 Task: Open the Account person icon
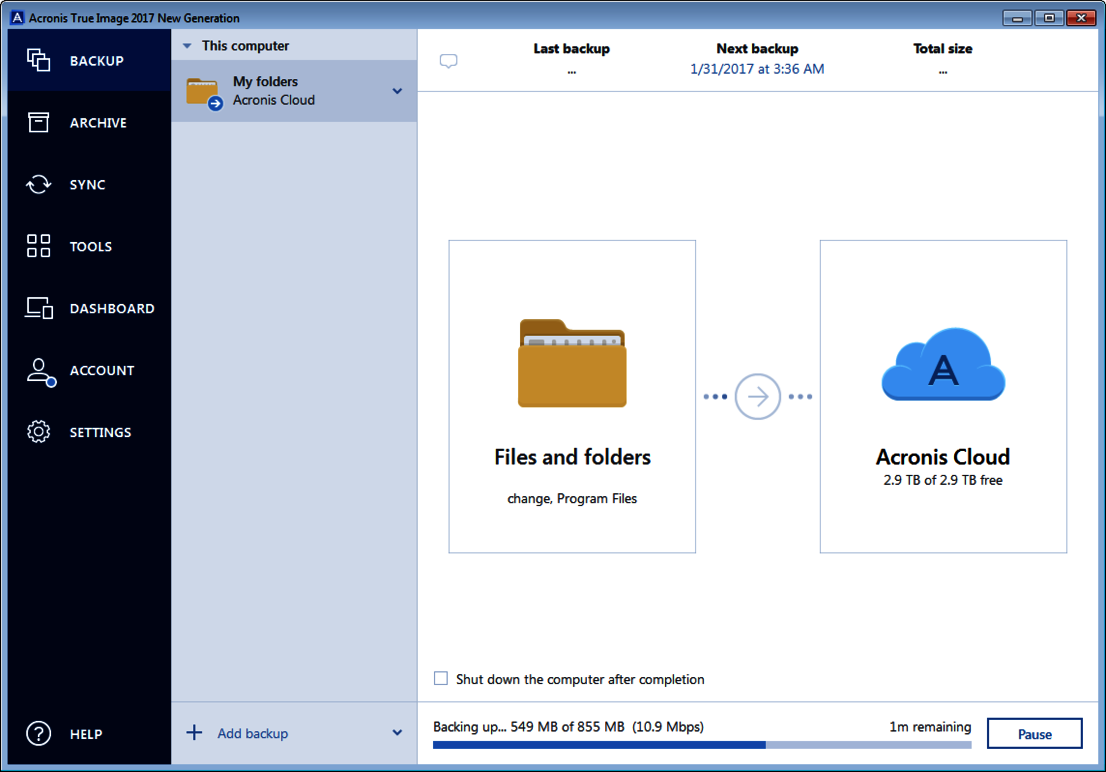[39, 371]
